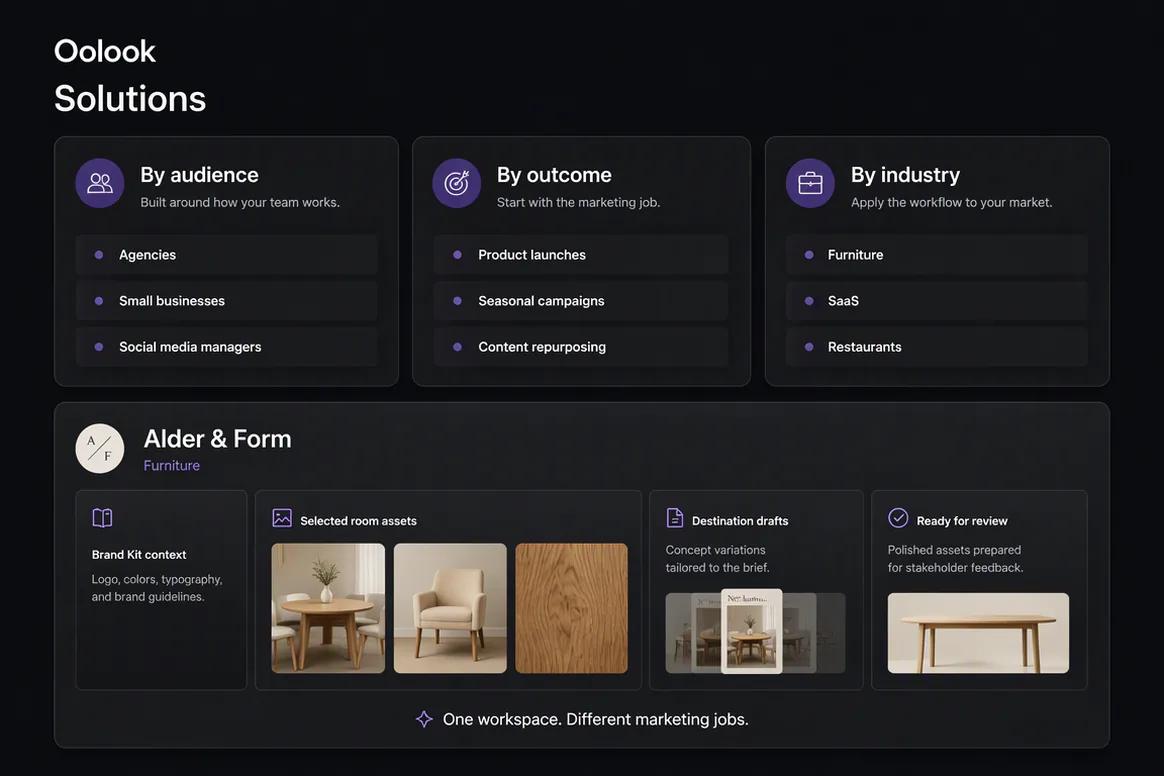The image size is (1164, 776).
Task: Select Seasonal campaigns
Action: coord(581,301)
